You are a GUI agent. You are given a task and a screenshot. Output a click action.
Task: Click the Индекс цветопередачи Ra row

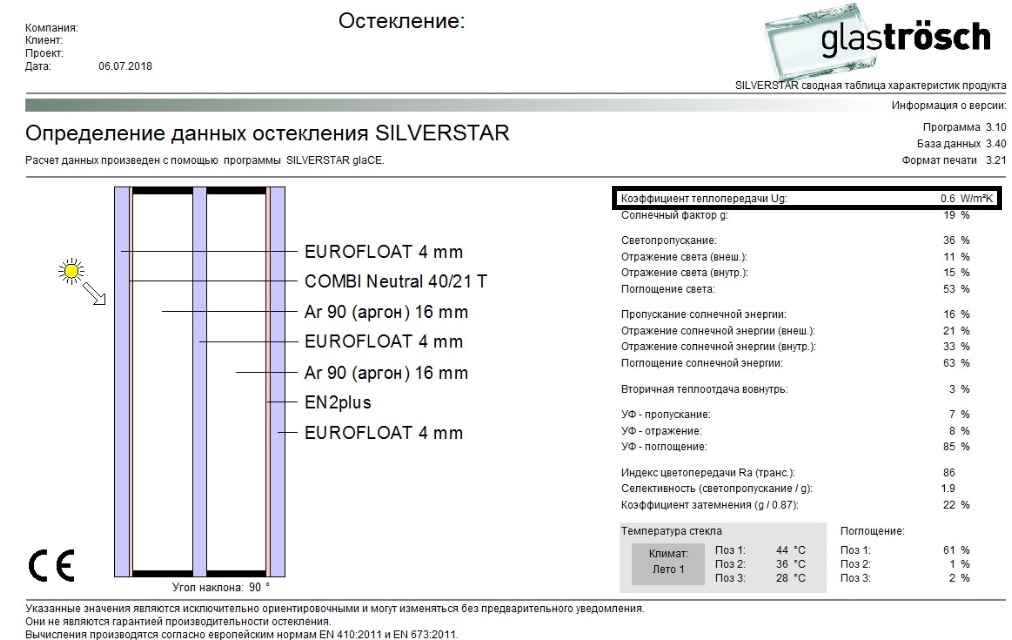[795, 472]
